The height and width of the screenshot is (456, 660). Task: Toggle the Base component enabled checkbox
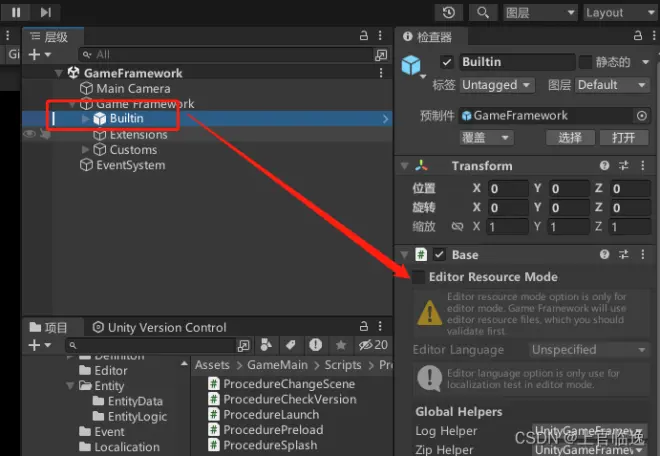click(x=439, y=254)
